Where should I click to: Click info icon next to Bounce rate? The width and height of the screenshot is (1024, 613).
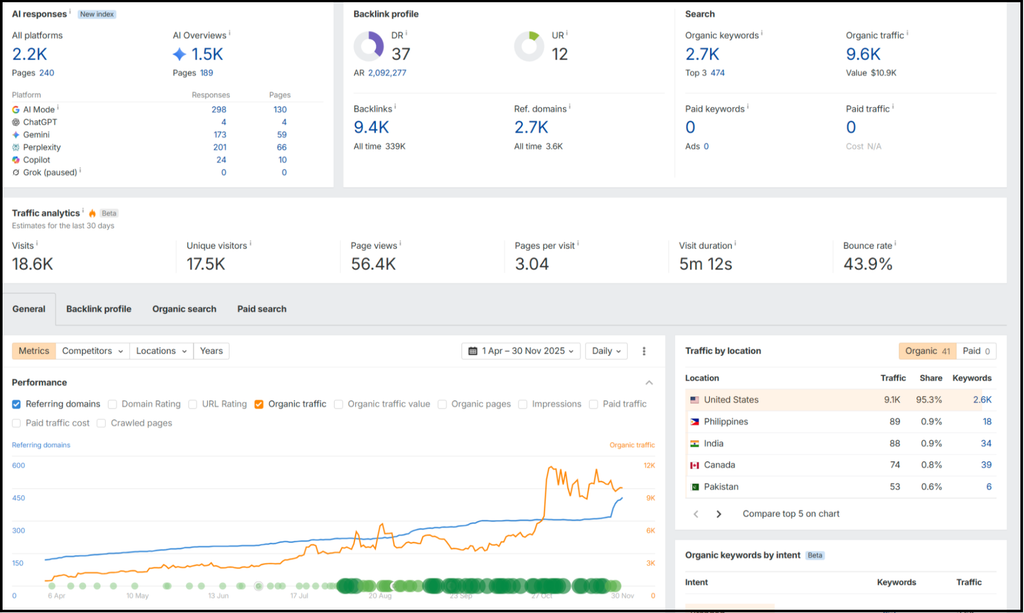[x=895, y=244]
